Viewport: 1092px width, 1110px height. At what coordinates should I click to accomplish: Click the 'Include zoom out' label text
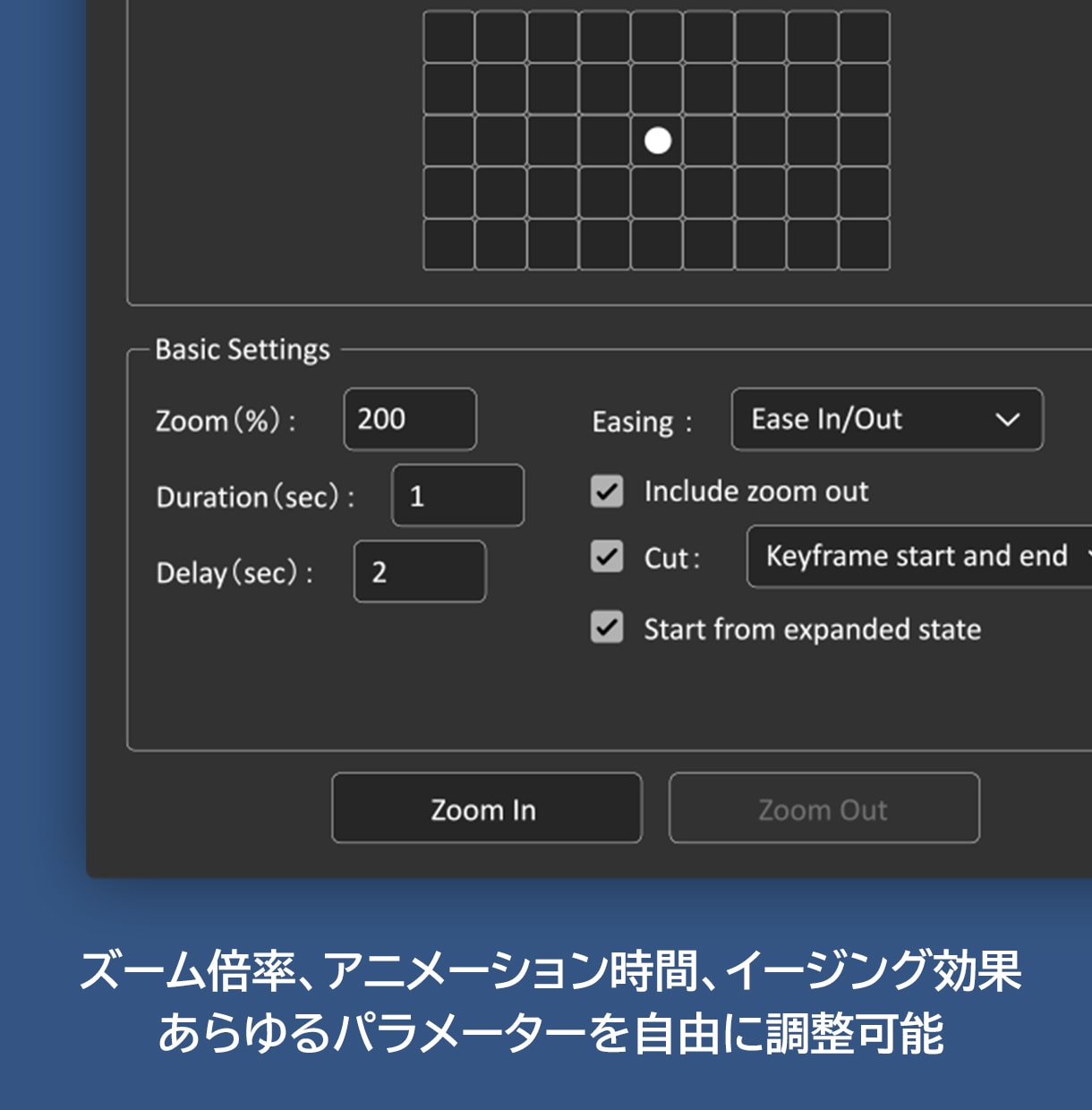click(x=756, y=491)
